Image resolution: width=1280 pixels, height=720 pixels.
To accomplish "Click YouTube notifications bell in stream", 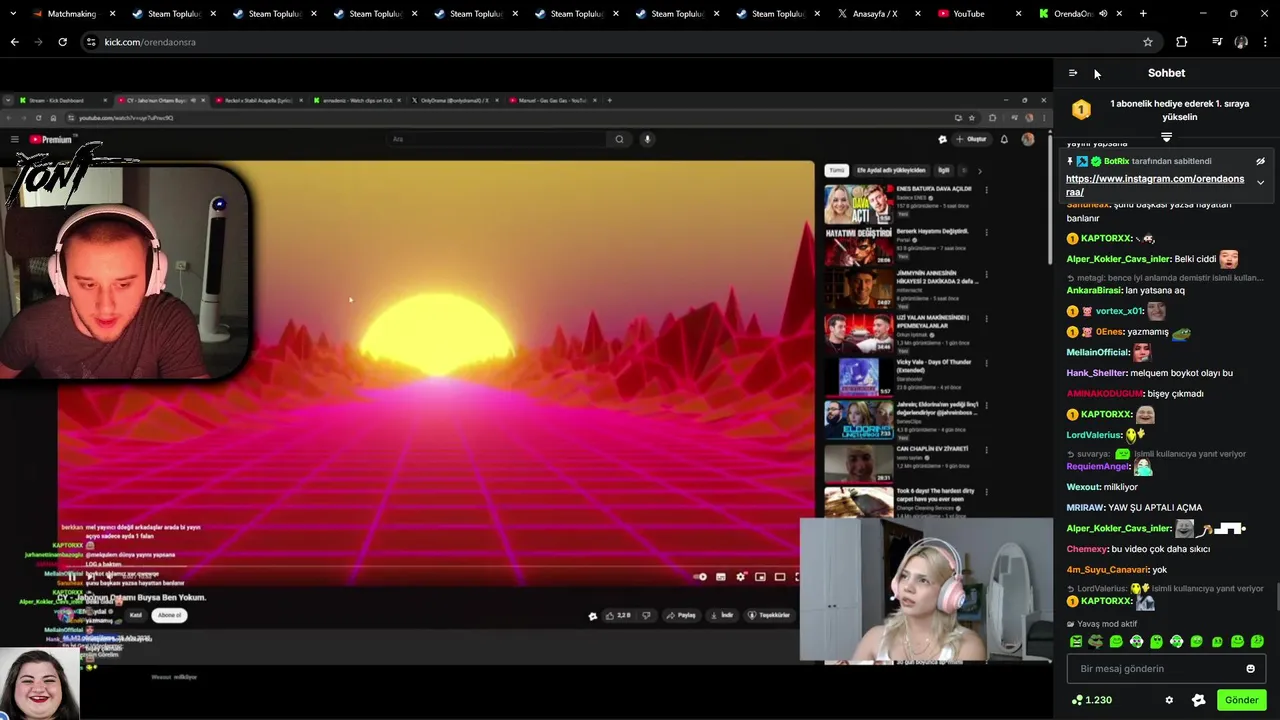I will click(1004, 139).
